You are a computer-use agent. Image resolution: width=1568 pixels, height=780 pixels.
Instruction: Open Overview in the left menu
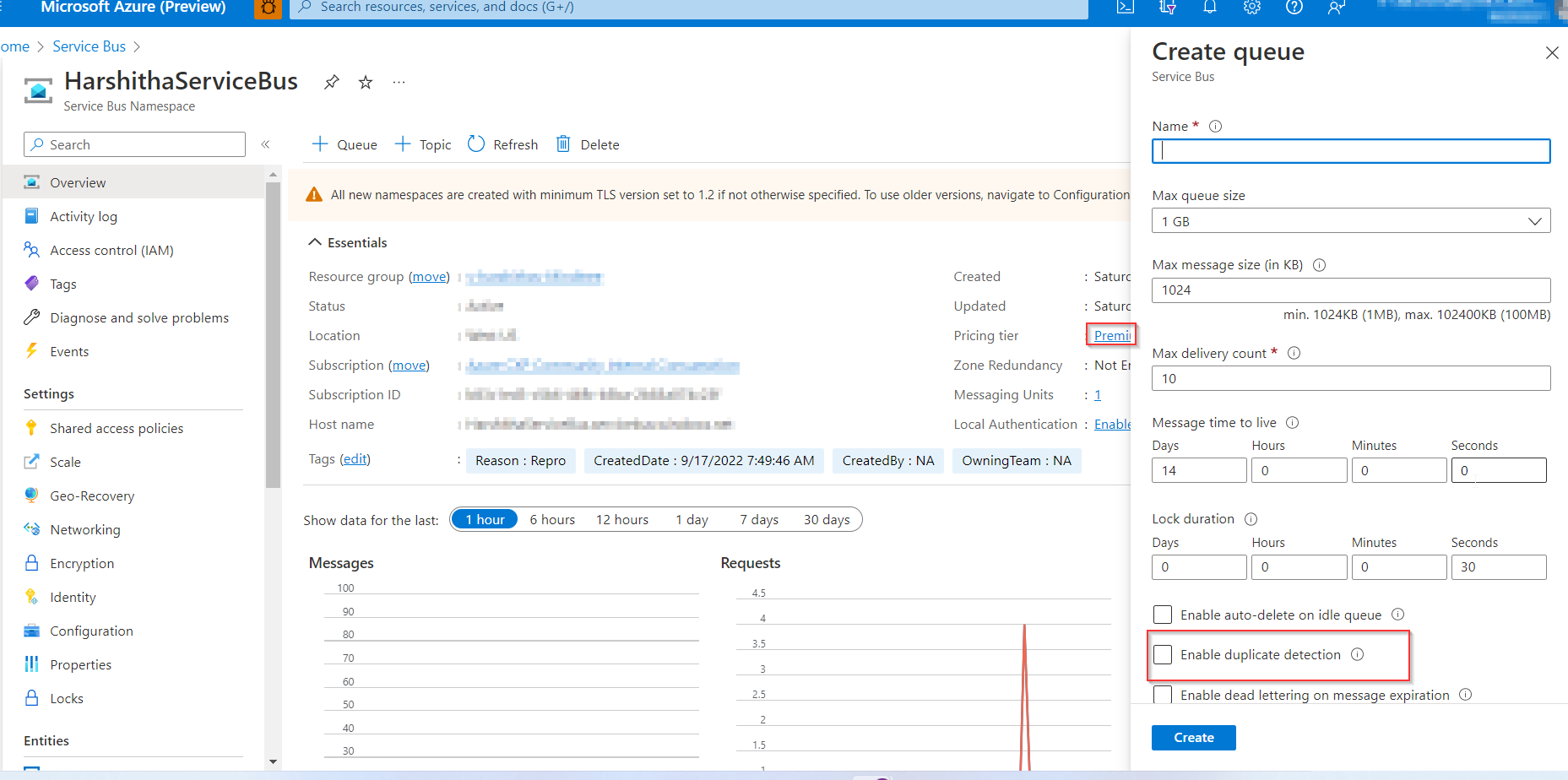(133, 182)
